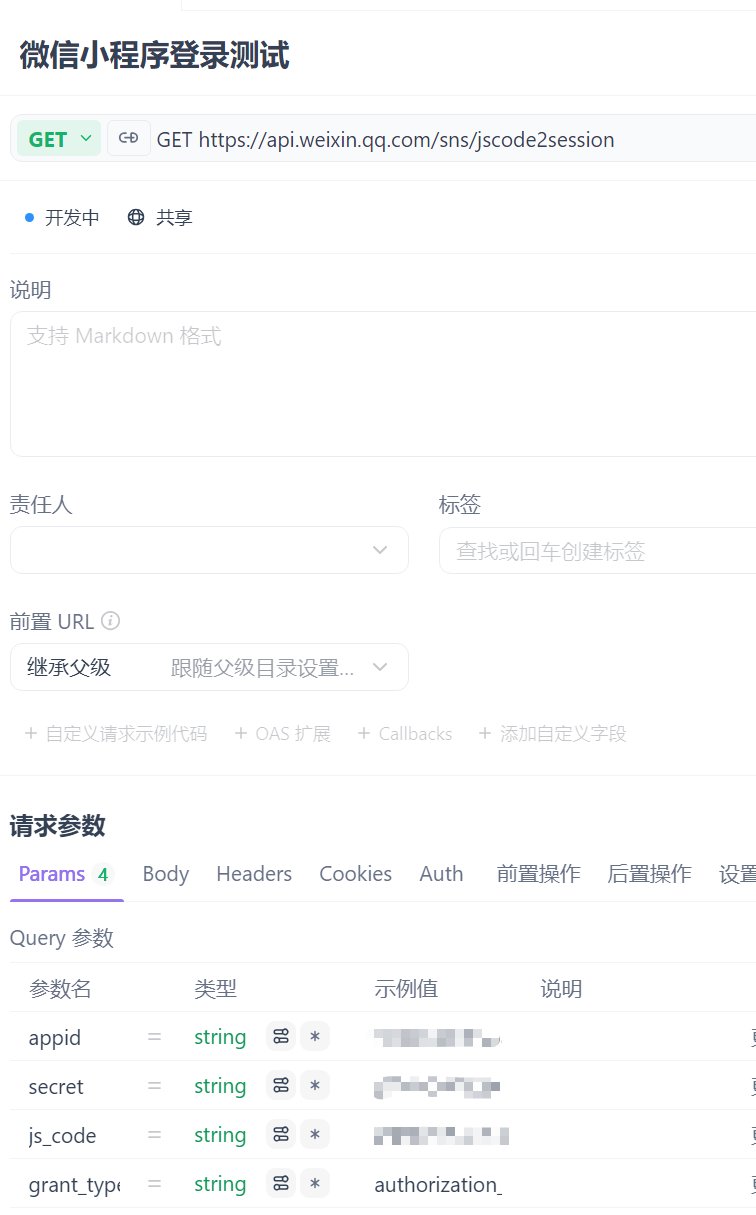The width and height of the screenshot is (756, 1215).
Task: Change the 开发中 status
Action: click(62, 217)
